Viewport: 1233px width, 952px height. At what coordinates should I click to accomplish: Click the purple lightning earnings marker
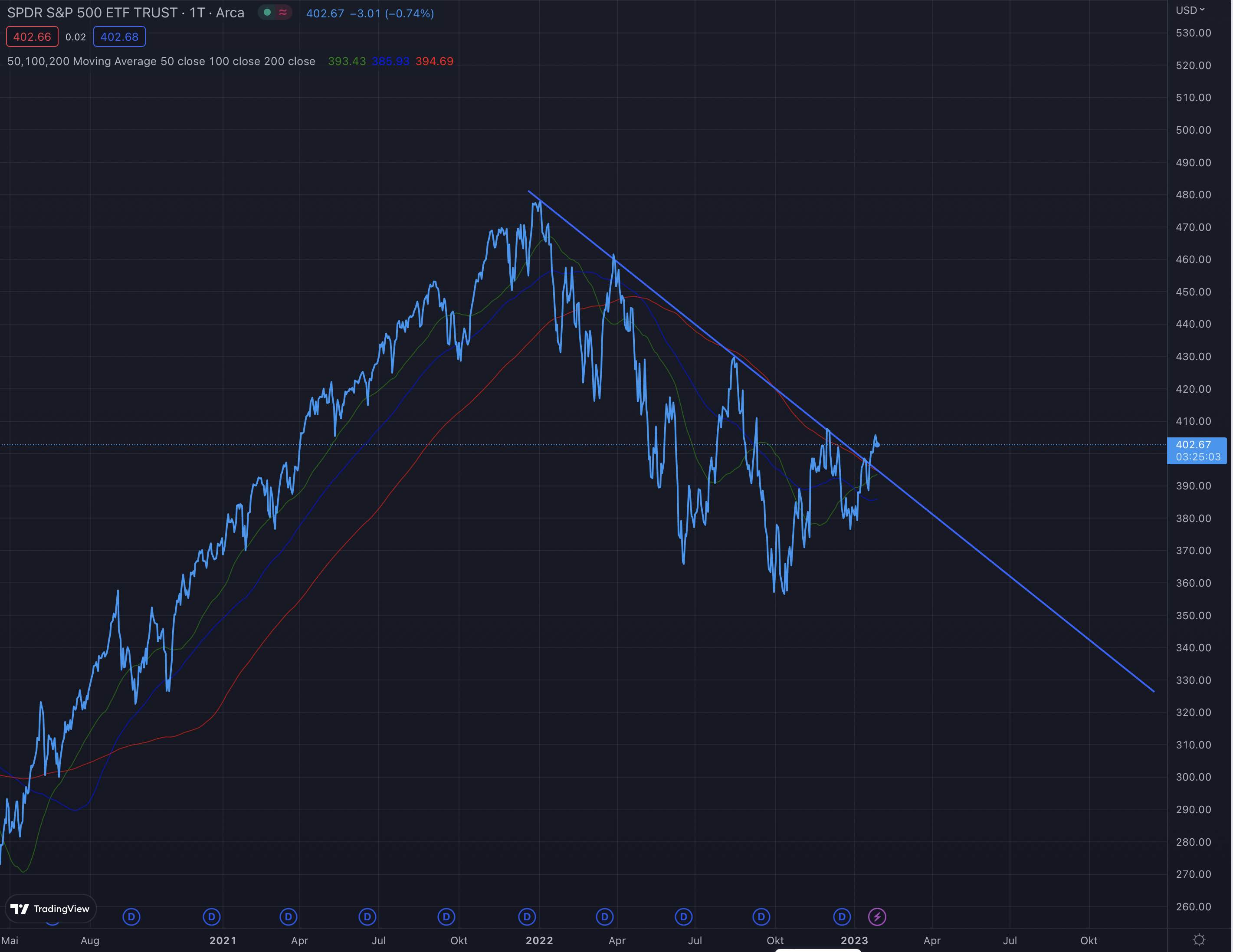[877, 916]
